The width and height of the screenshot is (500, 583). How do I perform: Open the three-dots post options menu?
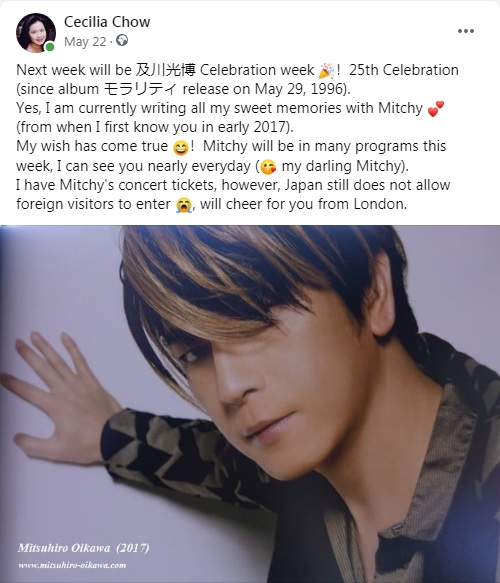[465, 31]
